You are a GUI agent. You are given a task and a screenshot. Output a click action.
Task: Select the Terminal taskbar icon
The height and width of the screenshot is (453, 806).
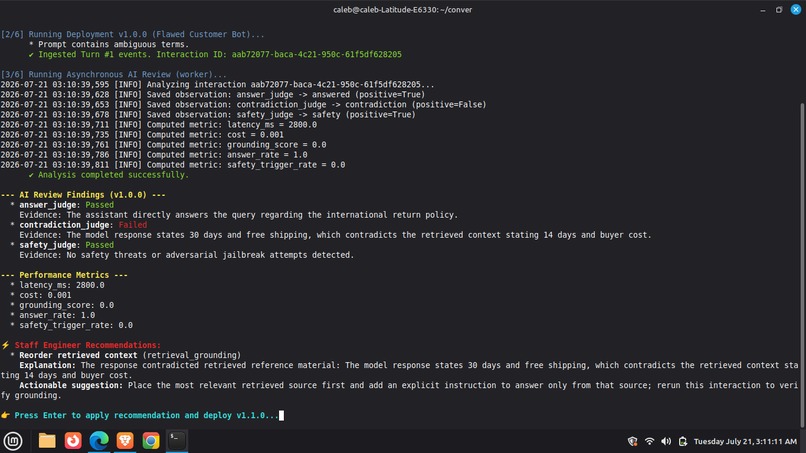coord(177,441)
